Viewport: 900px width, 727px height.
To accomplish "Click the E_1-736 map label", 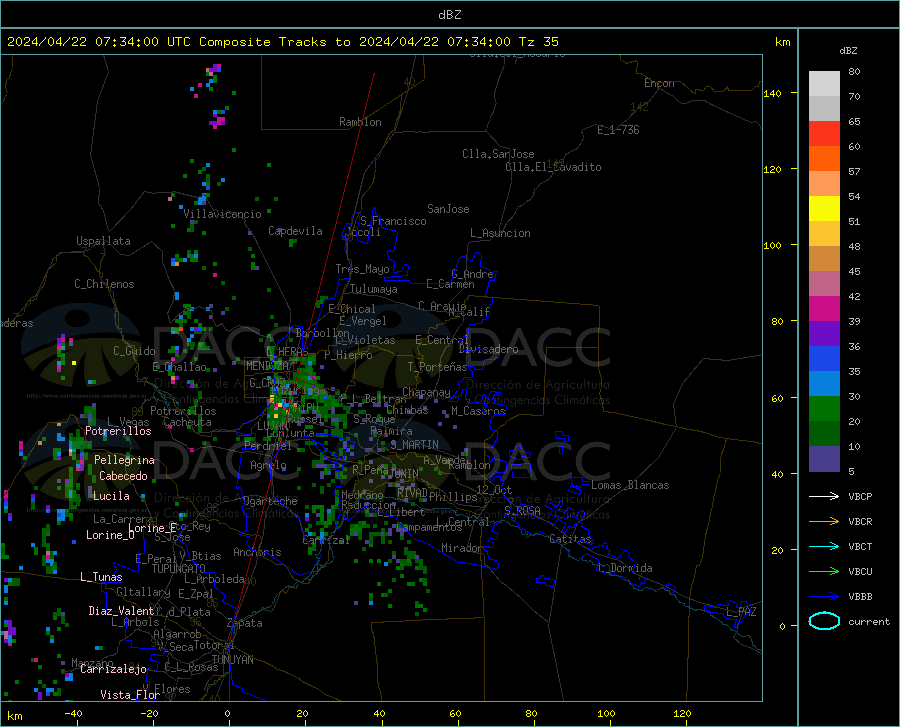I will tap(618, 130).
